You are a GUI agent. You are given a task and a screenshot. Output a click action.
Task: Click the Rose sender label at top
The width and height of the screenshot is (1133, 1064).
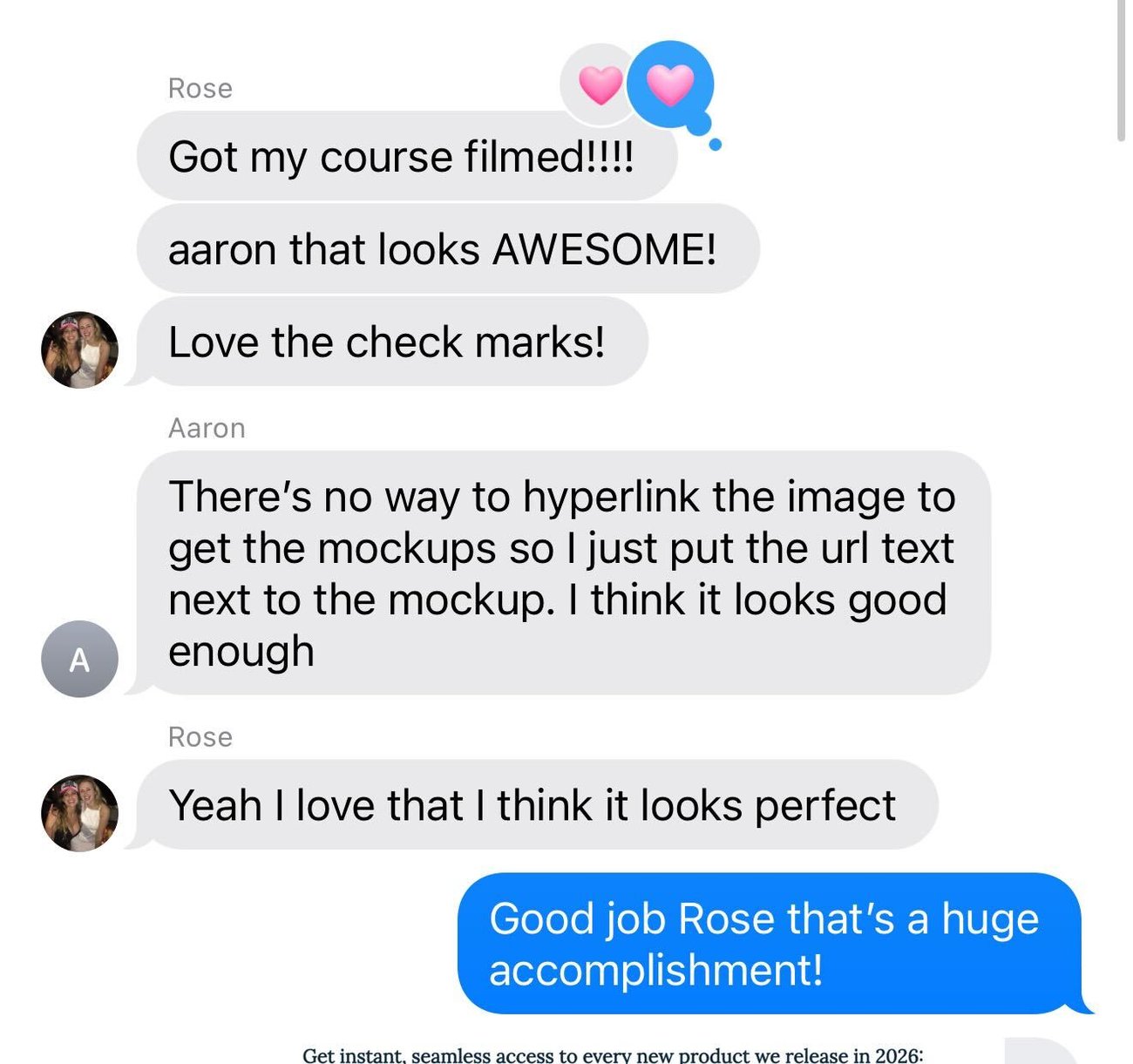[x=200, y=89]
